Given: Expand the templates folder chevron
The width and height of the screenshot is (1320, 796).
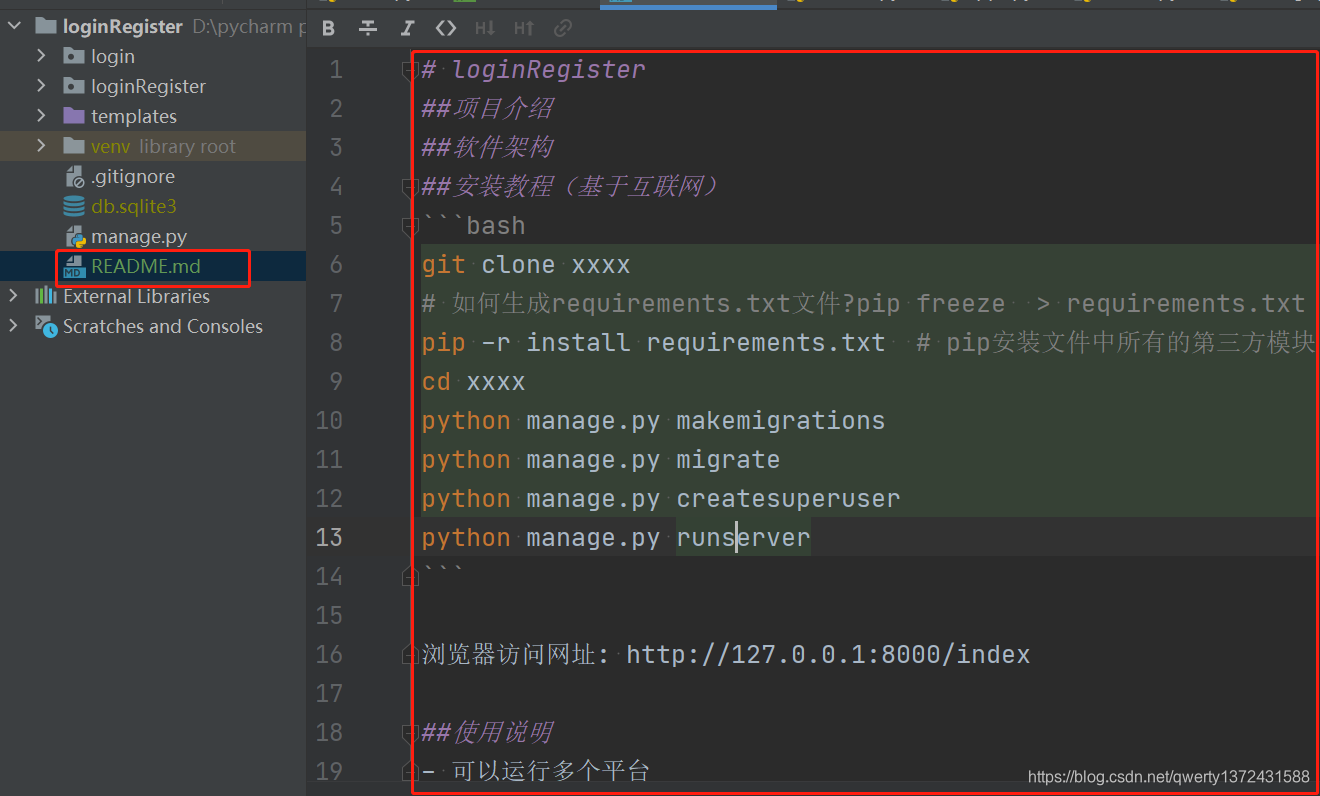Looking at the screenshot, I should (x=41, y=116).
